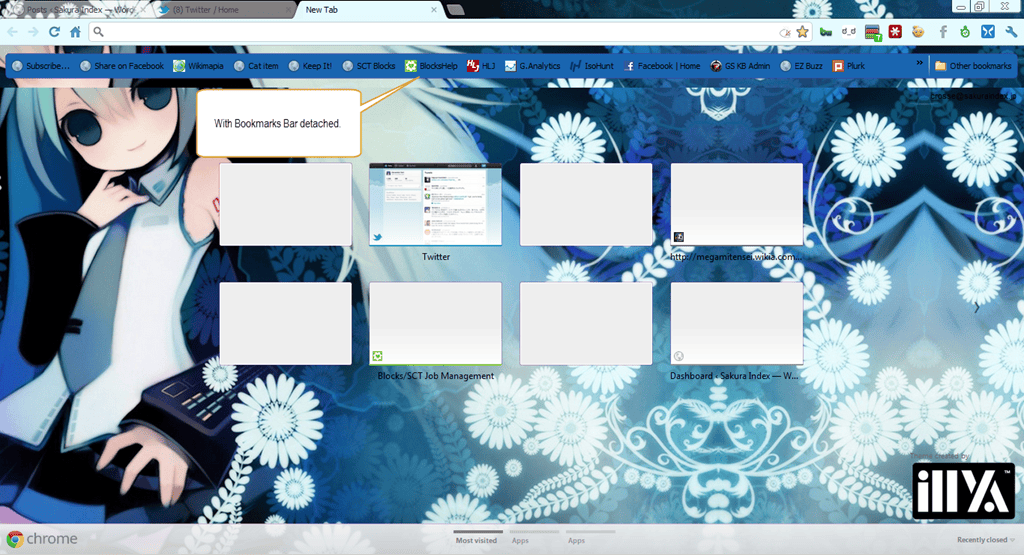Image resolution: width=1024 pixels, height=555 pixels.
Task: Open the HLJ bookmark
Action: (481, 66)
